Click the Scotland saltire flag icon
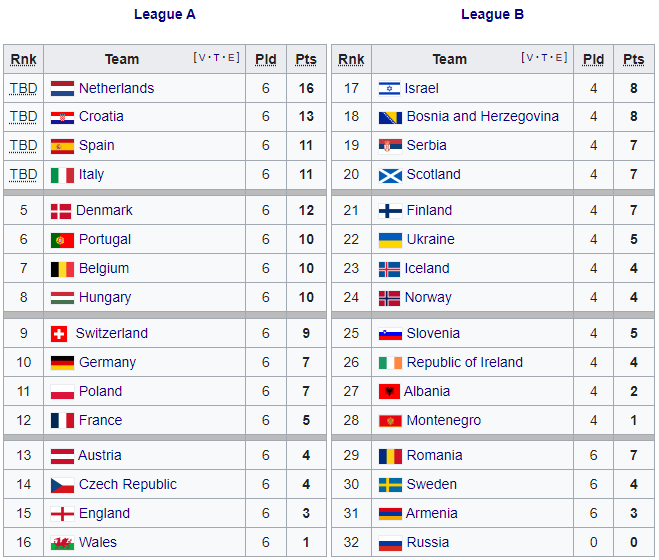The width and height of the screenshot is (659, 560). pyautogui.click(x=390, y=175)
